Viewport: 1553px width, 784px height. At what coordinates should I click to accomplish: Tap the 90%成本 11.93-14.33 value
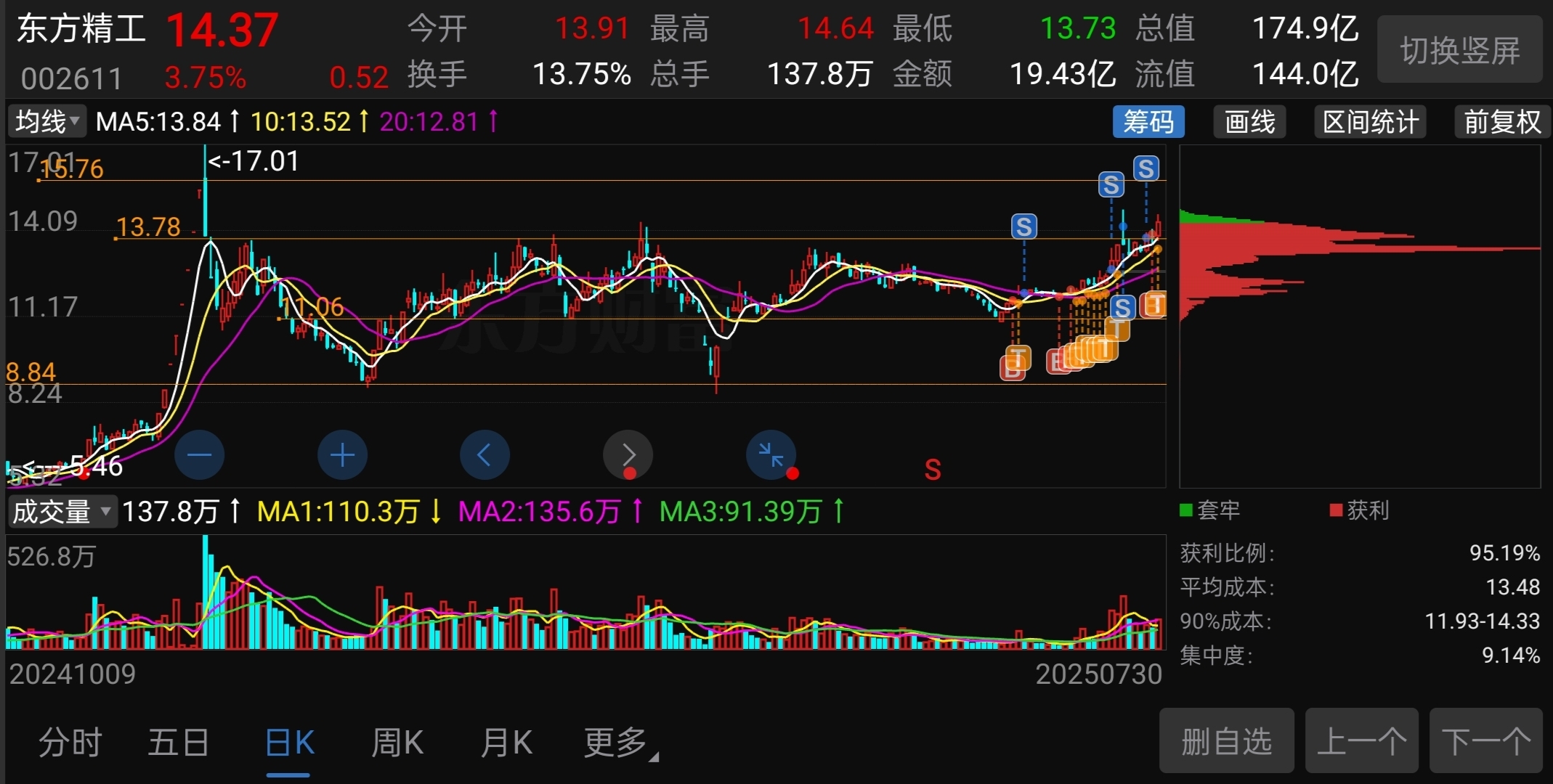pyautogui.click(x=1483, y=621)
